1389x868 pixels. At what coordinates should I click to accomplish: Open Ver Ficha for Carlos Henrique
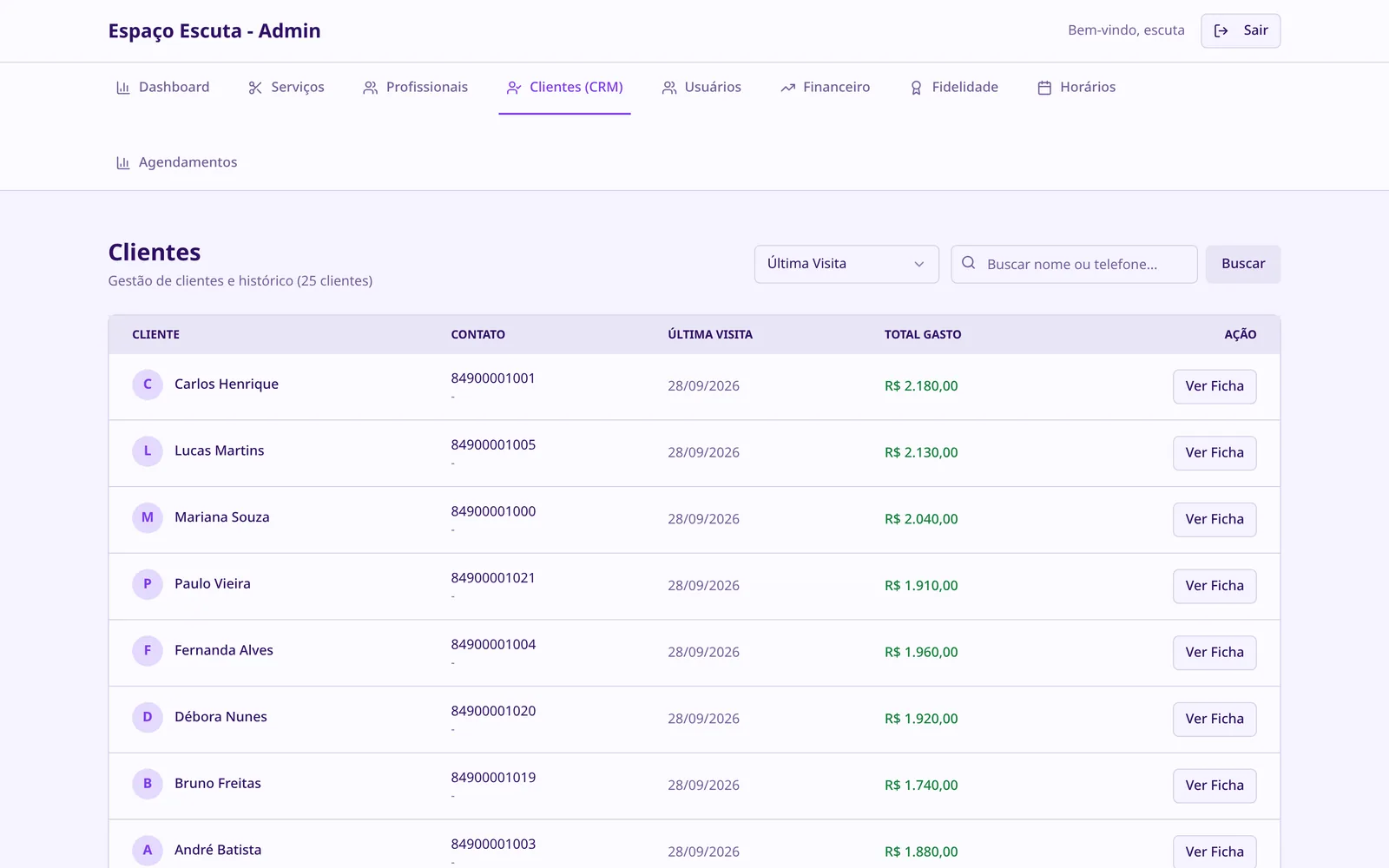[x=1215, y=386]
